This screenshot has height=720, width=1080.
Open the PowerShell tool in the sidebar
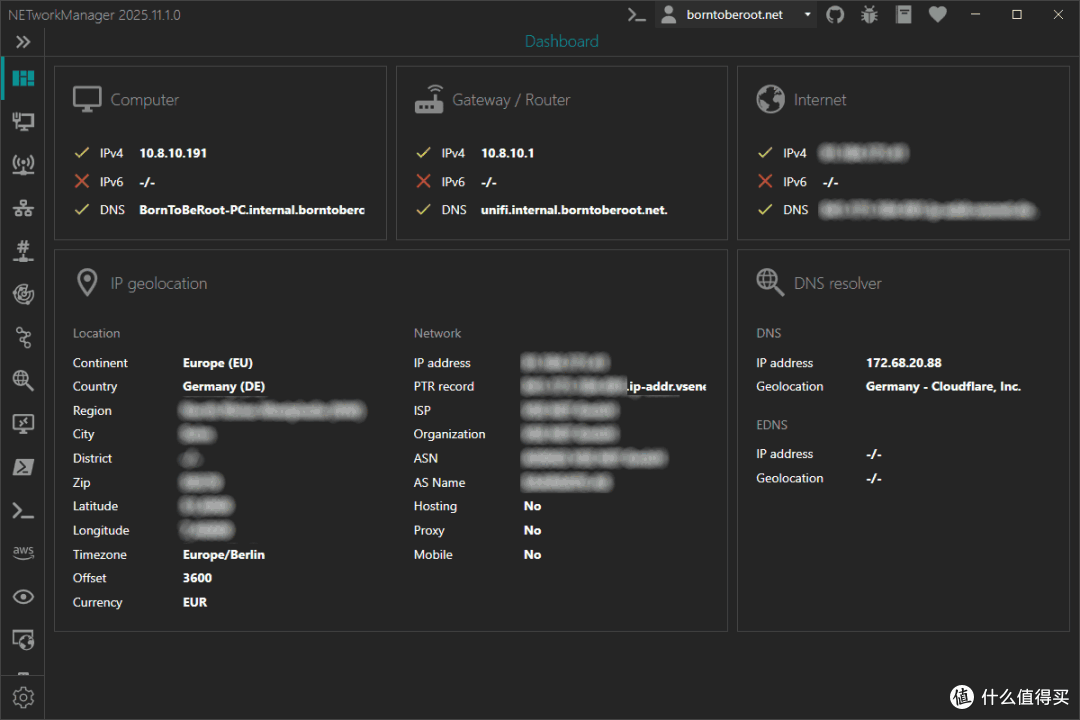(23, 467)
